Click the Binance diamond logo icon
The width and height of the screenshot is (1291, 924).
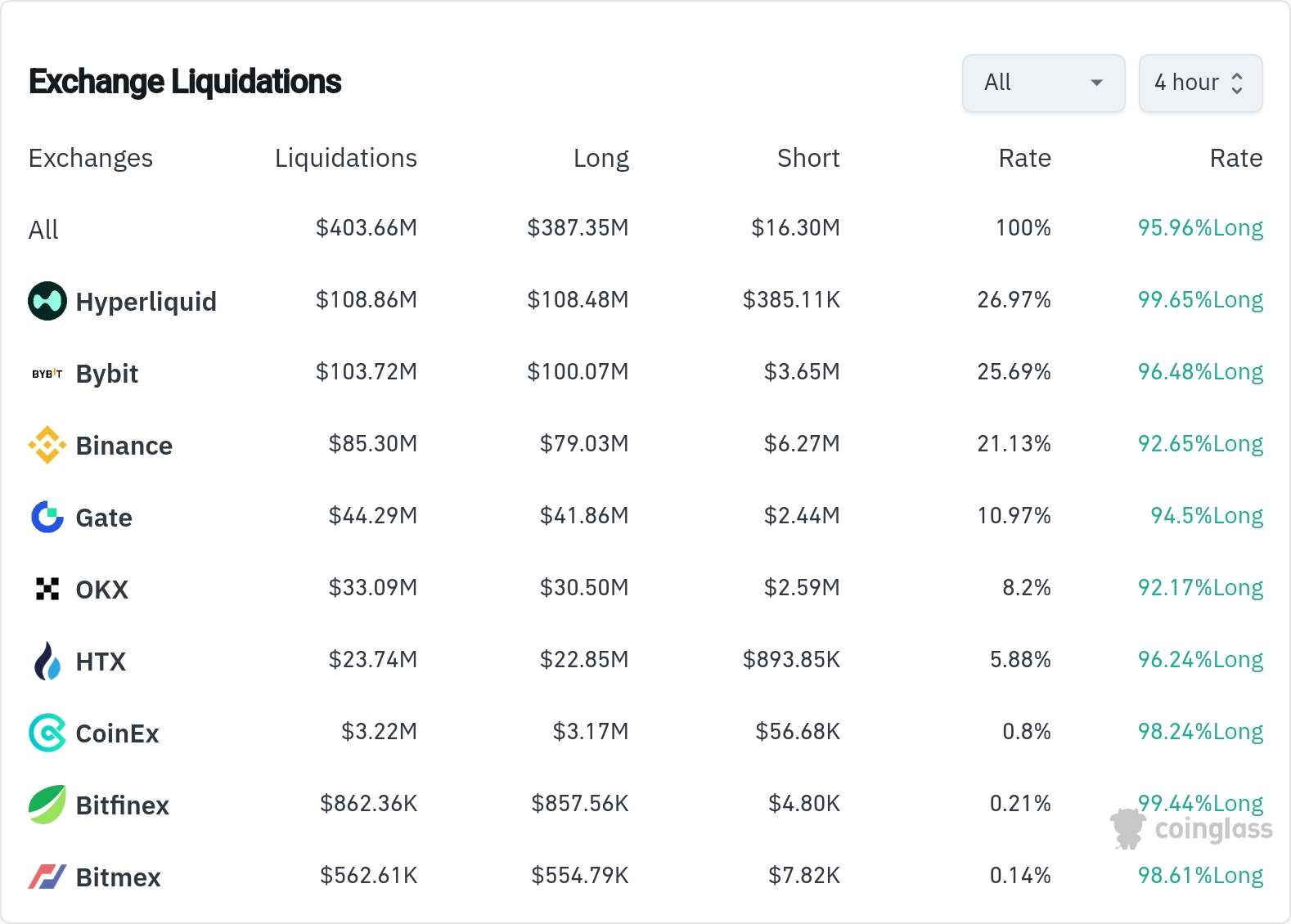click(x=47, y=445)
